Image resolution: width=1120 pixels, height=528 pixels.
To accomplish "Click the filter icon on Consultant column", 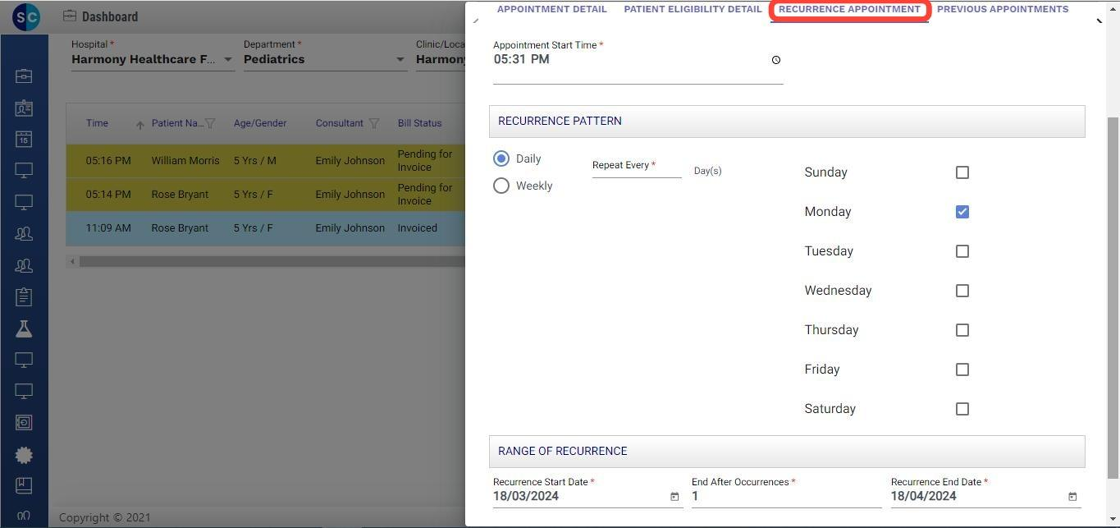I will coord(374,124).
